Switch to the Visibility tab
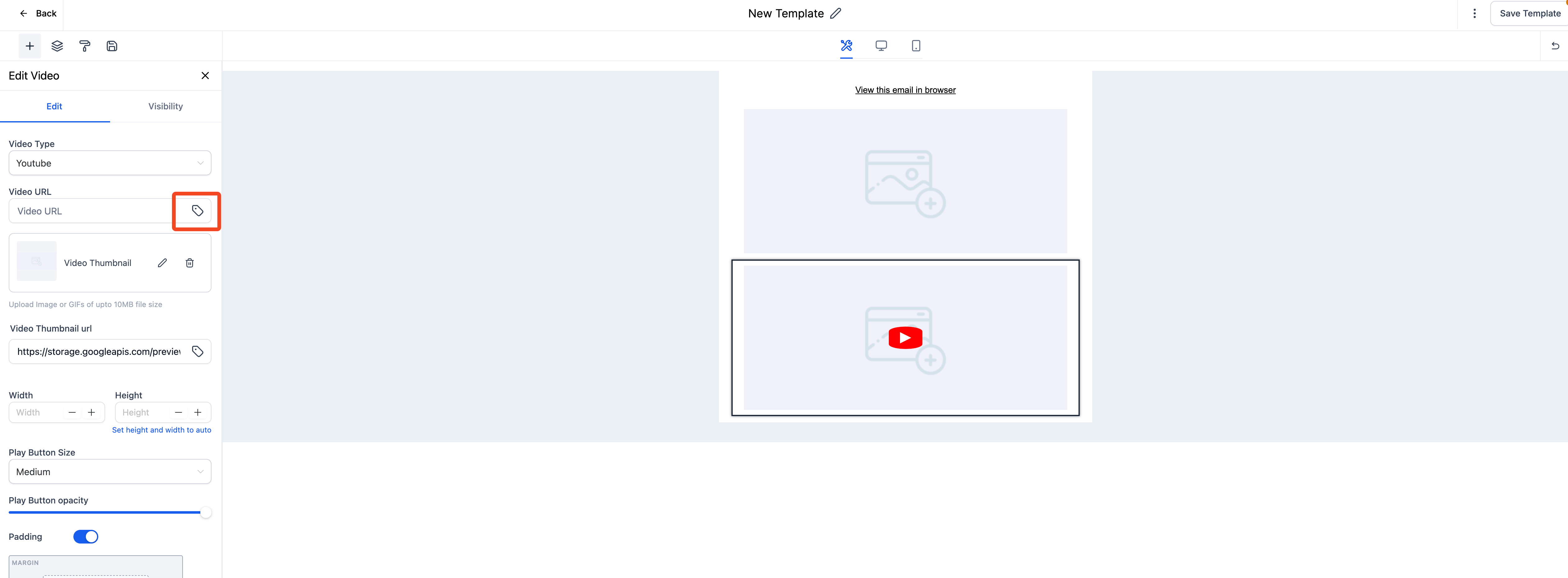The width and height of the screenshot is (1568, 578). pos(165,107)
